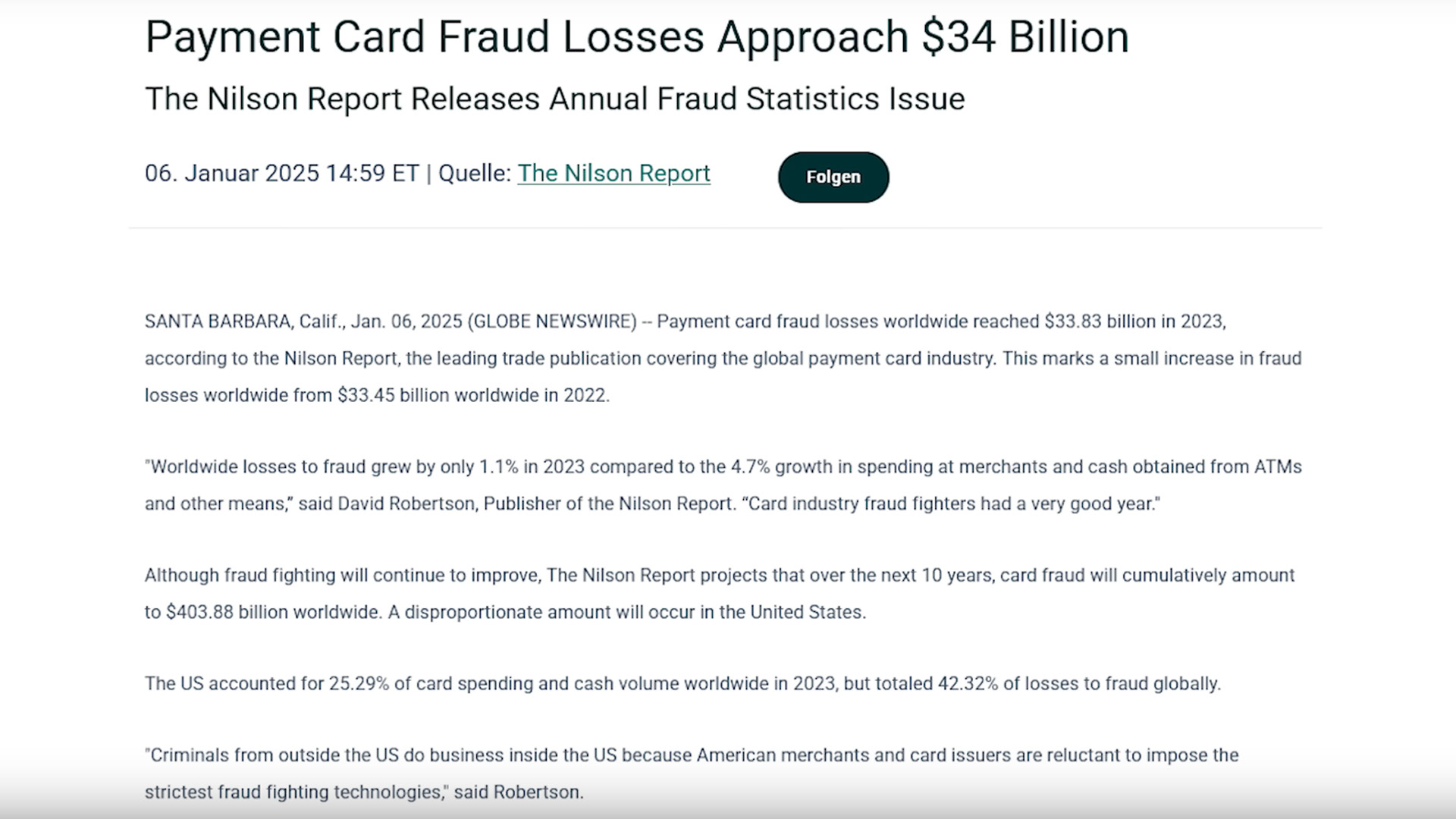Click the 25.29% card spending figure
Image resolution: width=1456 pixels, height=819 pixels.
[358, 684]
